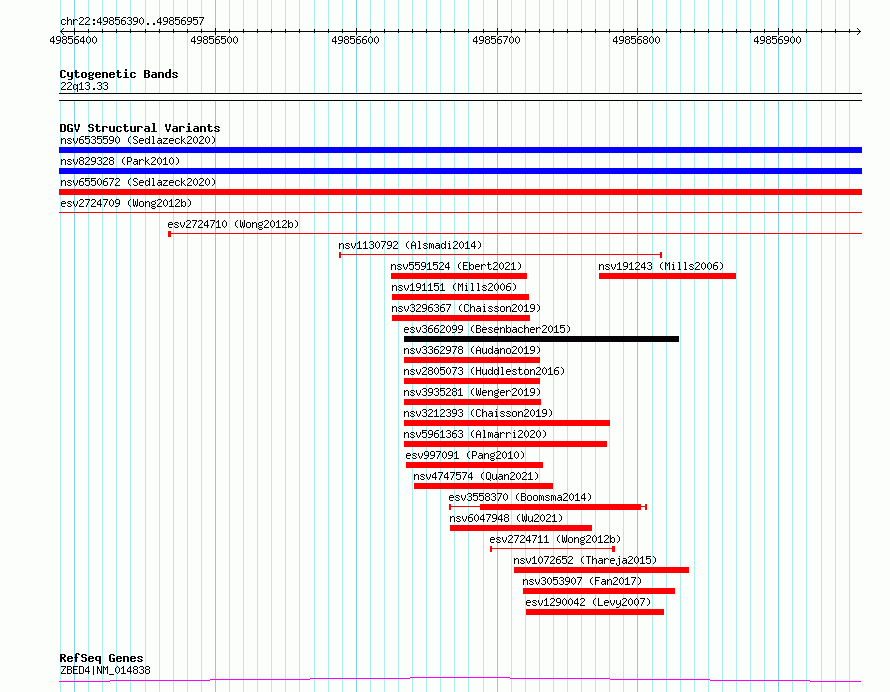Click ruler position 49856400
Image resolution: width=890 pixels, height=692 pixels.
coord(73,40)
